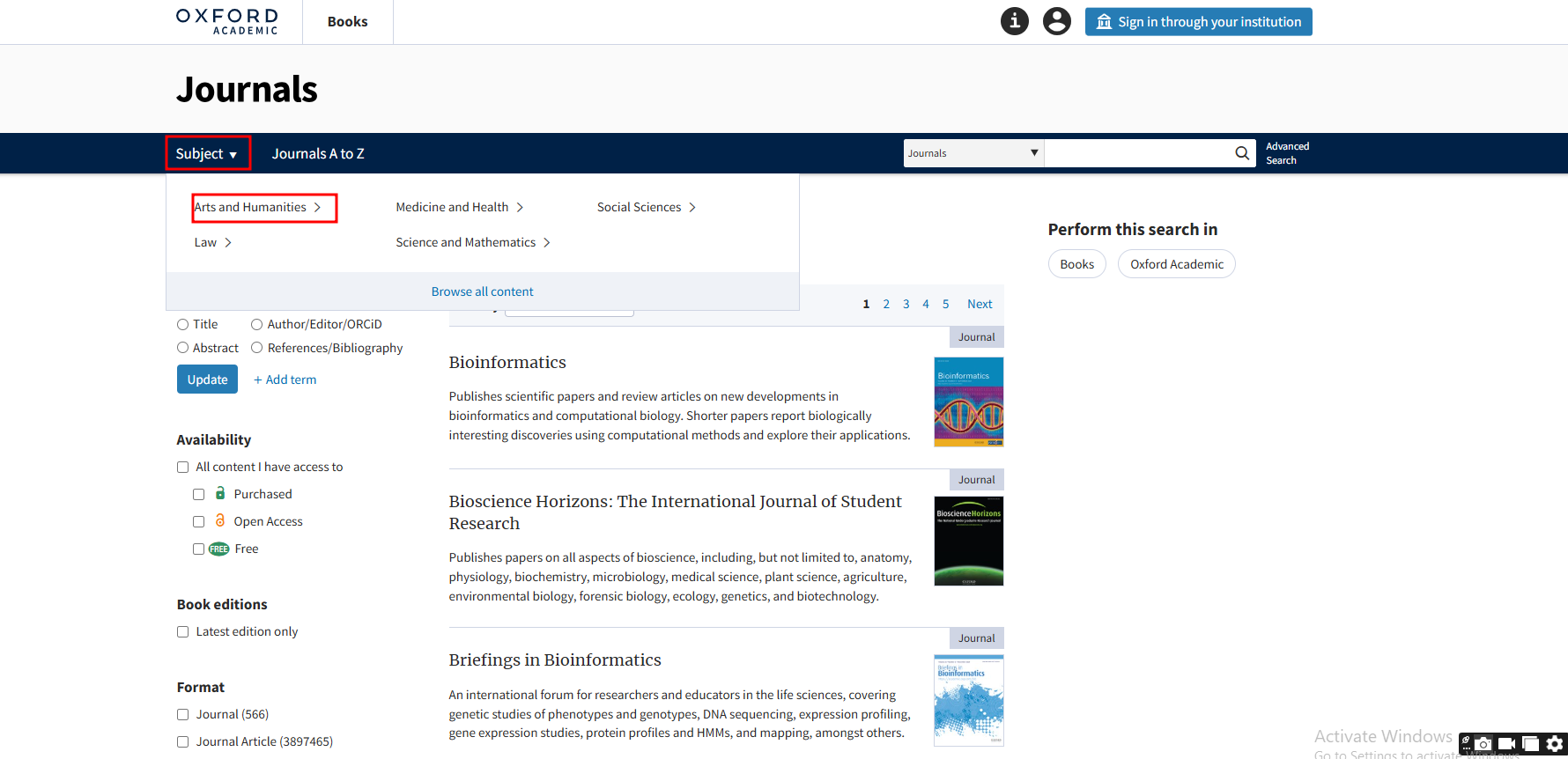Open the Bioinformatics journal cover thumbnail
This screenshot has width=1568, height=759.
968,402
